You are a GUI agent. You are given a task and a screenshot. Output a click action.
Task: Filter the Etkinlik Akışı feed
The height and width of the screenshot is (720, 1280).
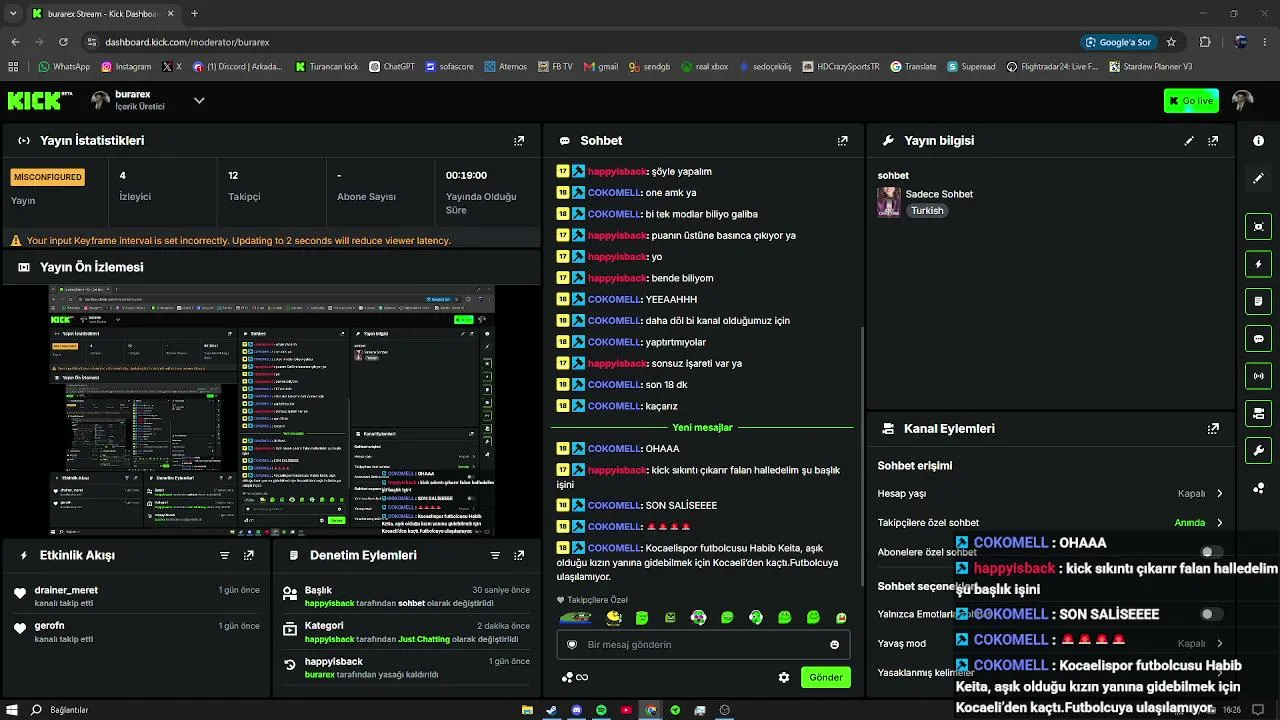tap(224, 555)
